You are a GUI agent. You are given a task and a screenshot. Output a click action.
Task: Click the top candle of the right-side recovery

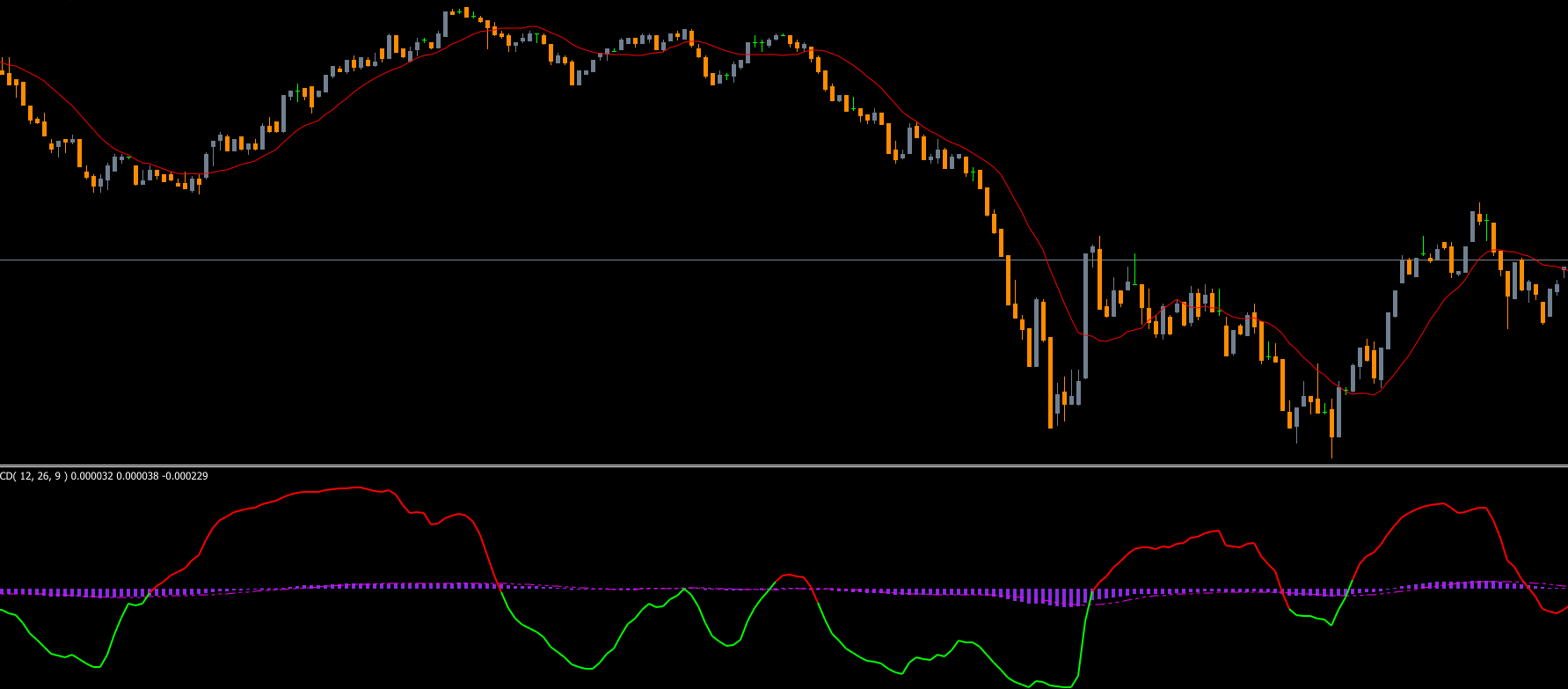click(1472, 225)
